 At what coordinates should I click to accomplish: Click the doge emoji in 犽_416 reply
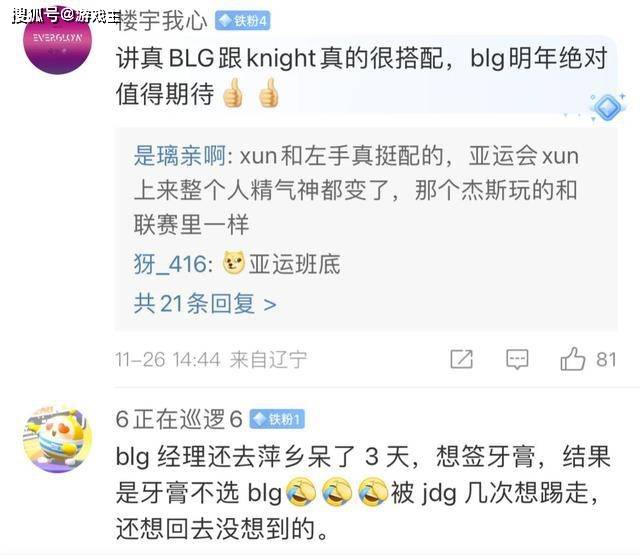pyautogui.click(x=234, y=263)
